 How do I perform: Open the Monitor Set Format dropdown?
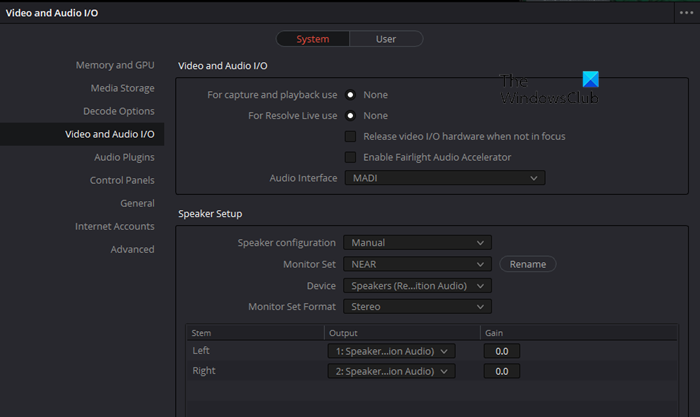417,306
